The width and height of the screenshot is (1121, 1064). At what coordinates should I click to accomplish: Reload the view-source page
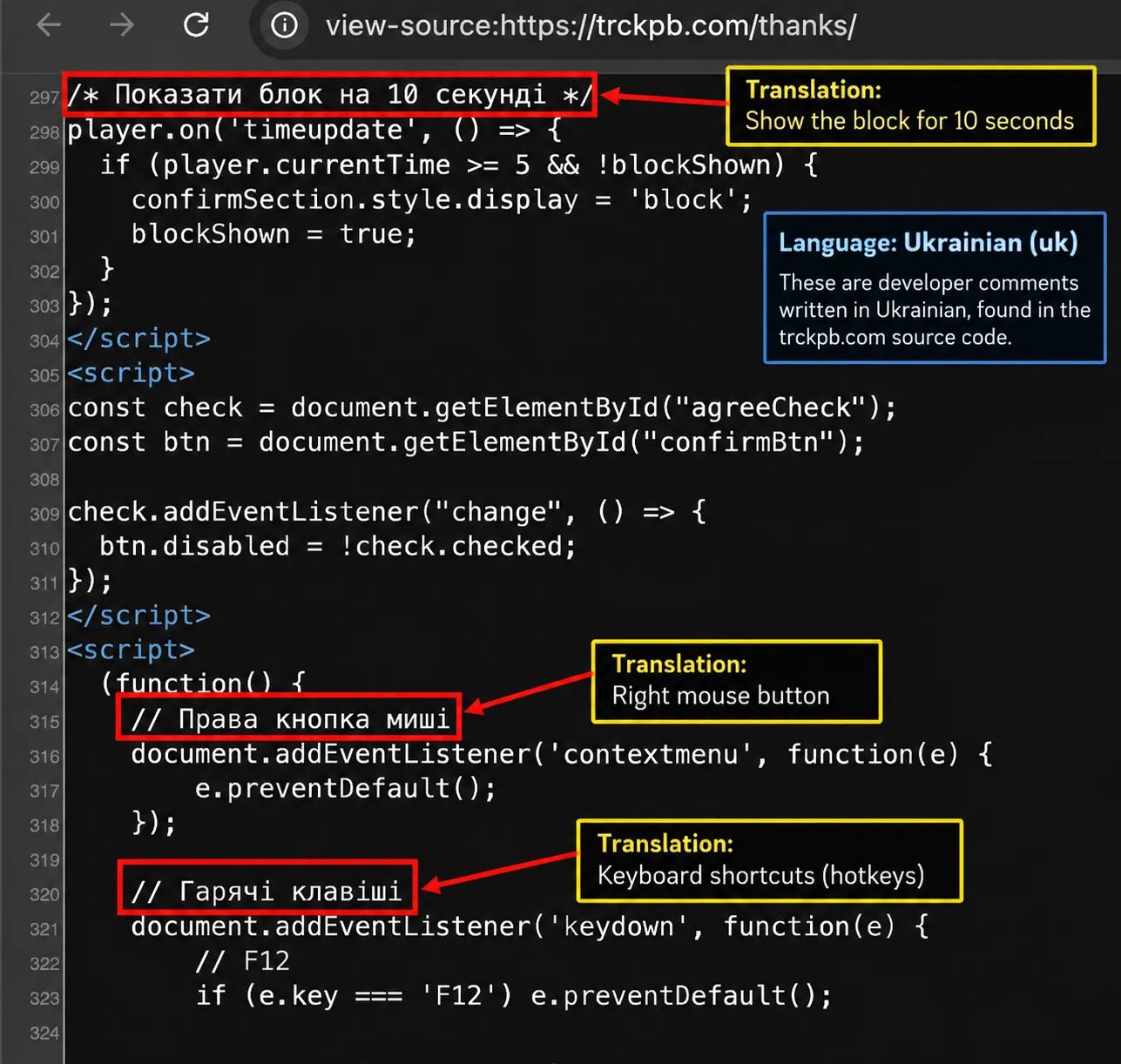tap(197, 25)
